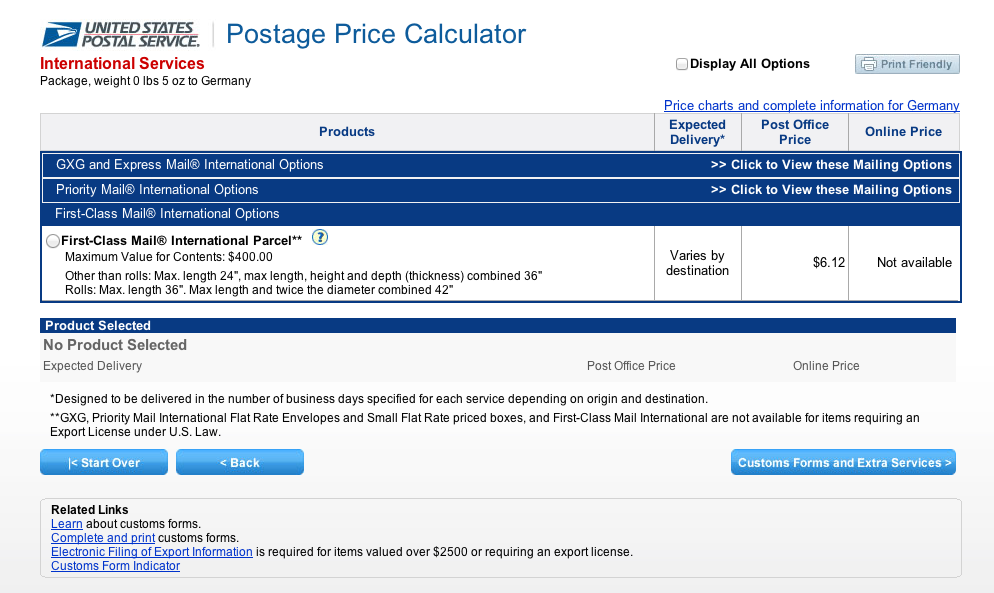Go back with the Back button
The width and height of the screenshot is (994, 593).
pyautogui.click(x=240, y=462)
